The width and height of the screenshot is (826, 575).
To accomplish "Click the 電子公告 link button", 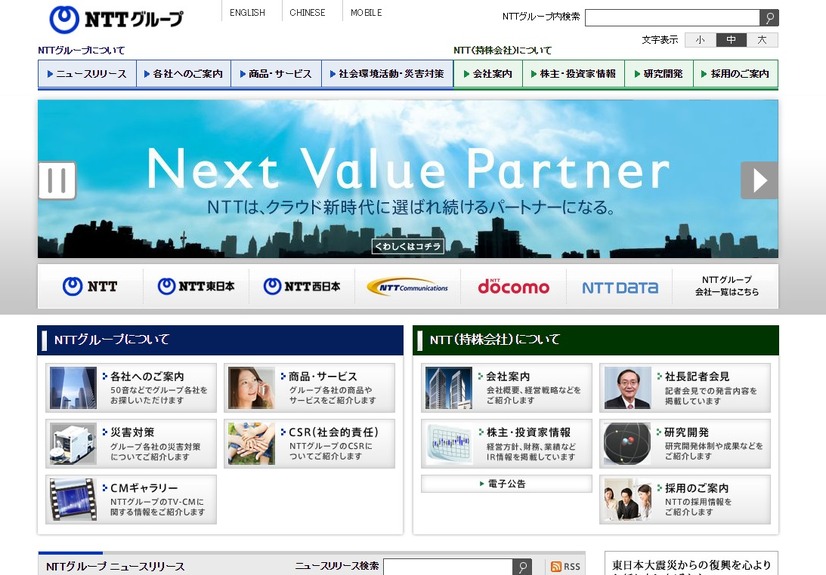I will (x=507, y=484).
